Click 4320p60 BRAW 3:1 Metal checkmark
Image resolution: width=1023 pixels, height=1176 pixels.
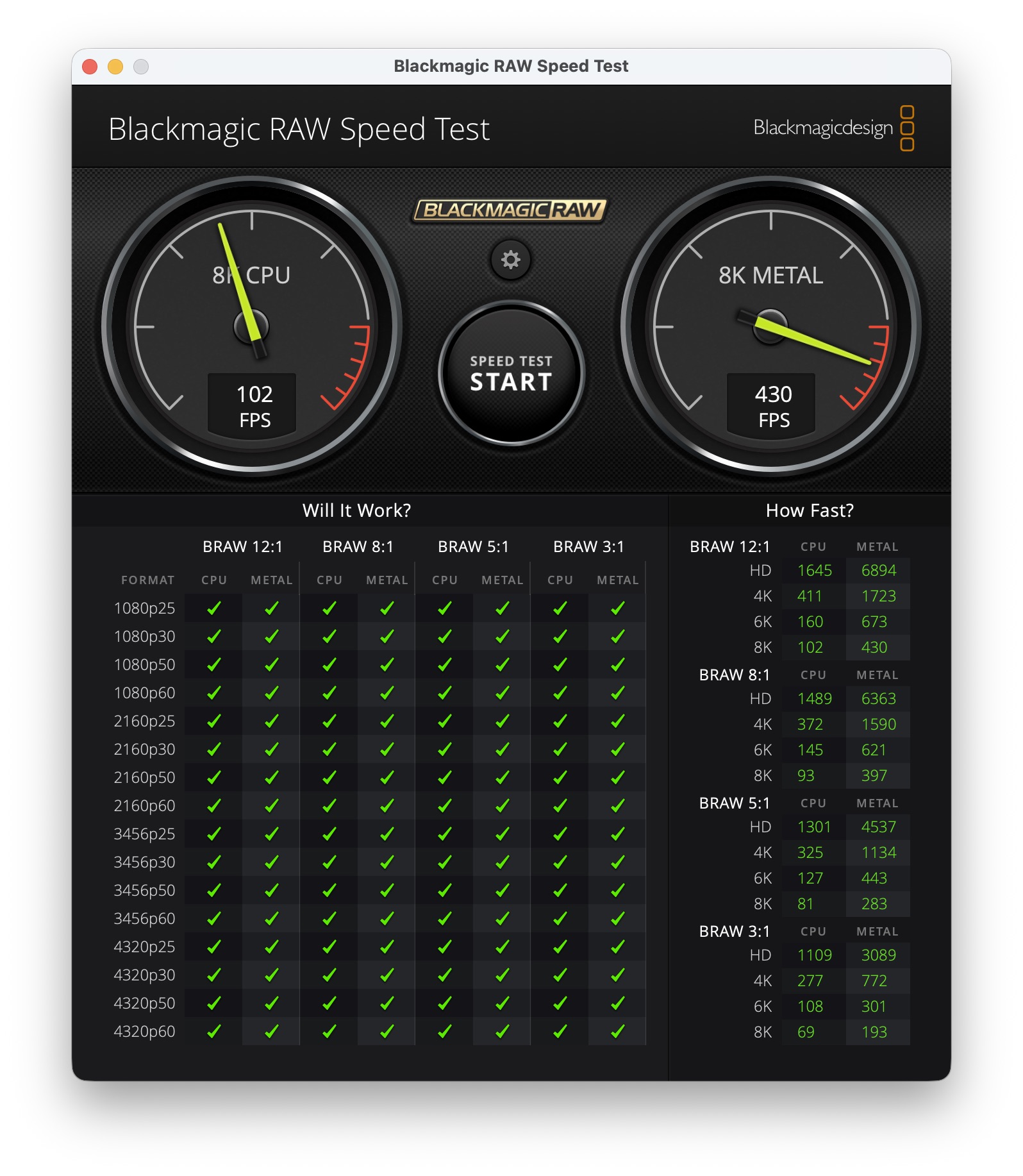(x=617, y=1031)
